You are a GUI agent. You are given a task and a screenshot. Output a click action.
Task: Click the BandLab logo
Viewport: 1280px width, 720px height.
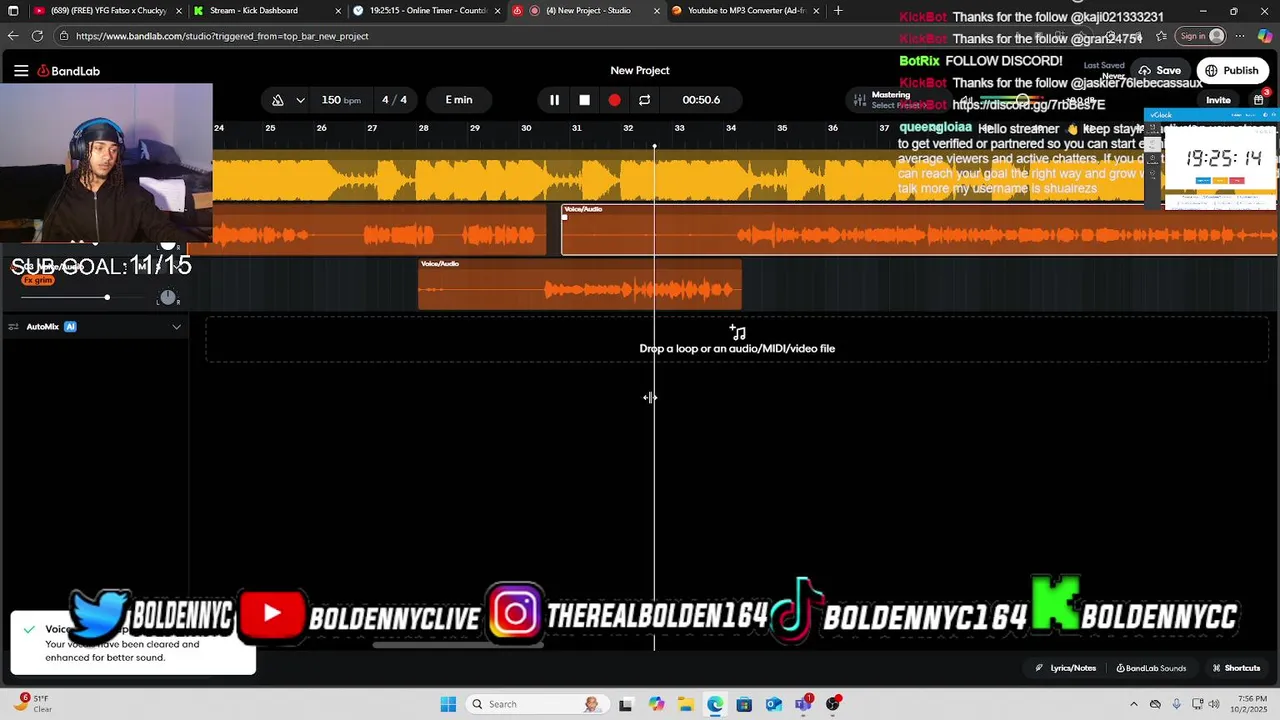[69, 71]
